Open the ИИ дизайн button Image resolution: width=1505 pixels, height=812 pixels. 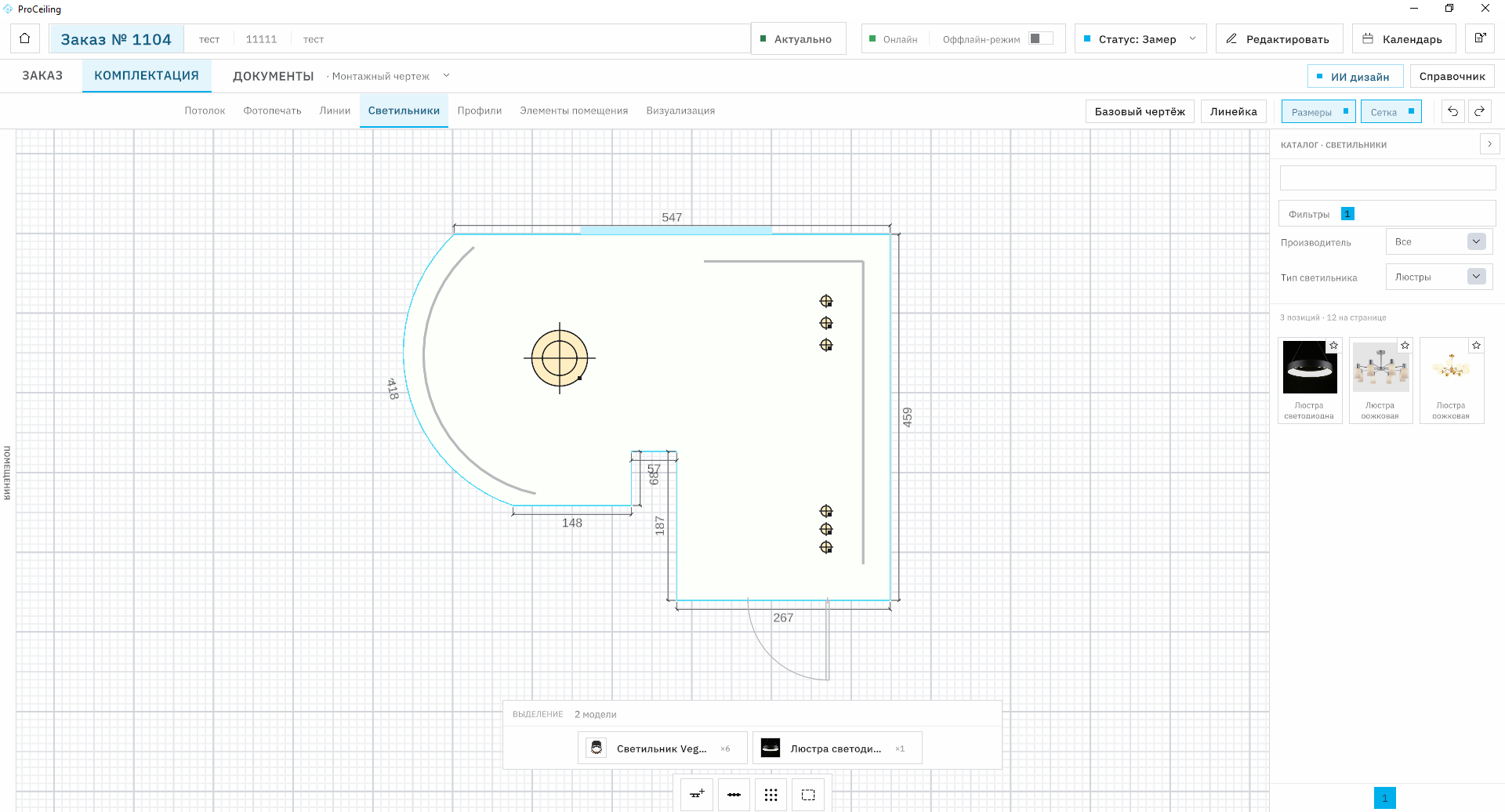pos(1354,76)
